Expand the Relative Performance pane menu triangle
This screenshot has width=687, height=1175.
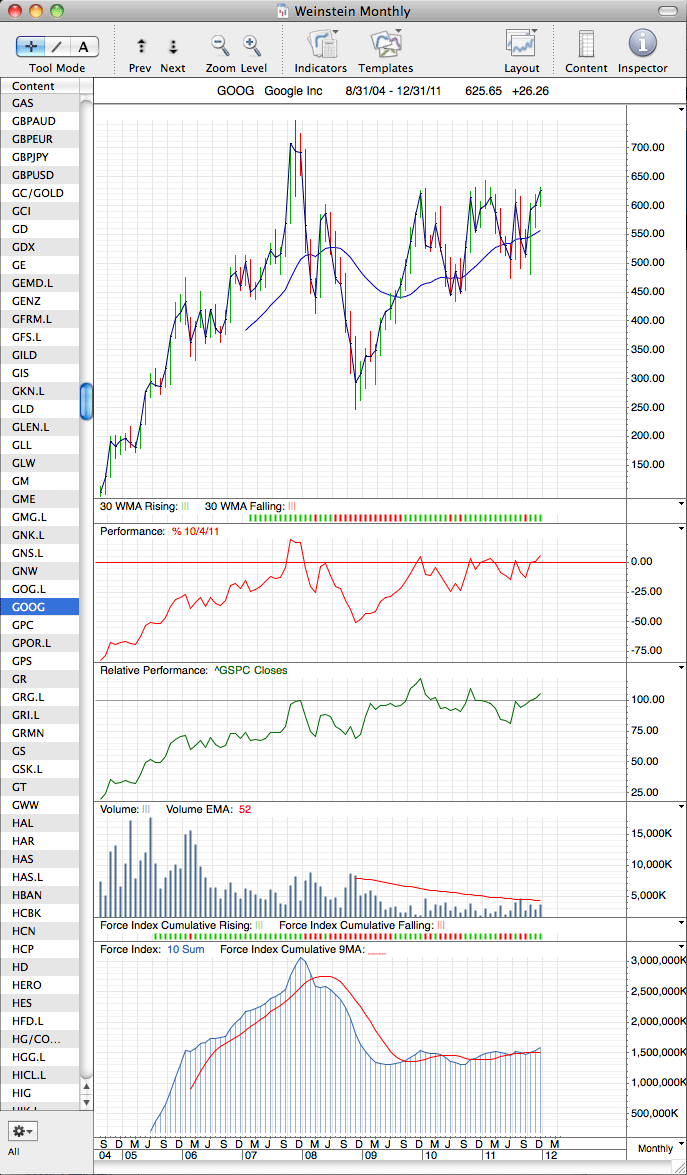[681, 668]
